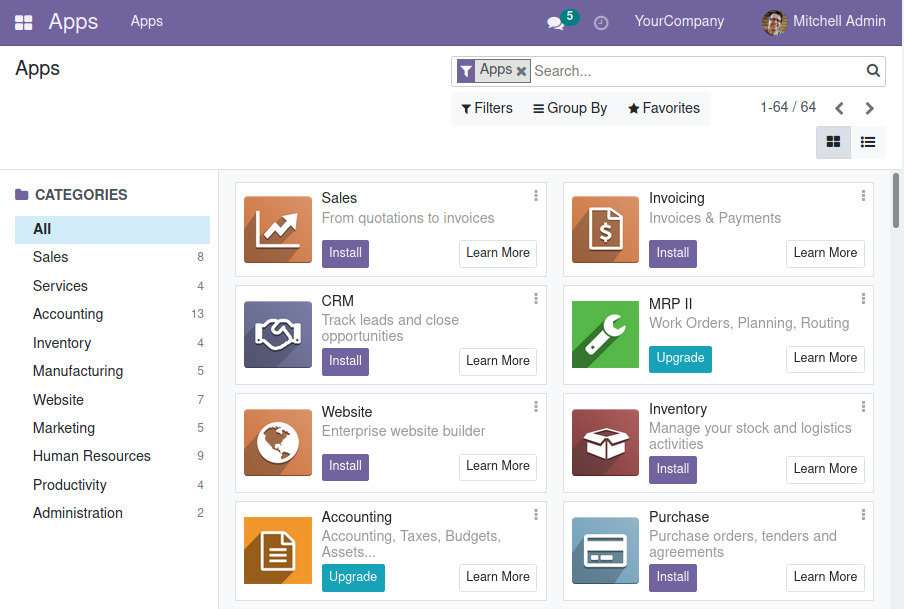The height and width of the screenshot is (609, 904).
Task: Open the Group By dropdown
Action: tap(569, 108)
